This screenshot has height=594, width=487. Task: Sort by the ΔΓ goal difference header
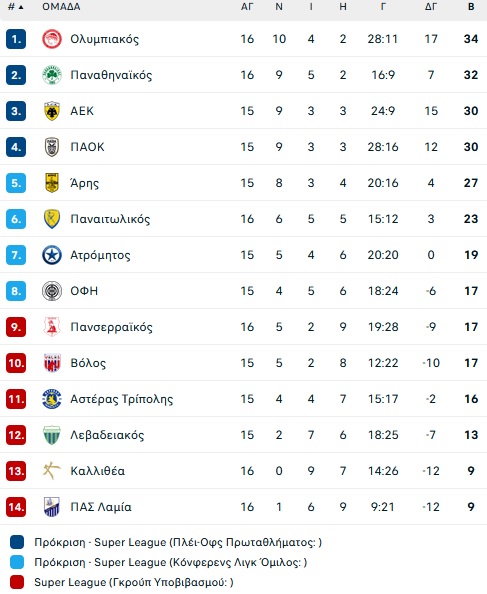tap(431, 7)
